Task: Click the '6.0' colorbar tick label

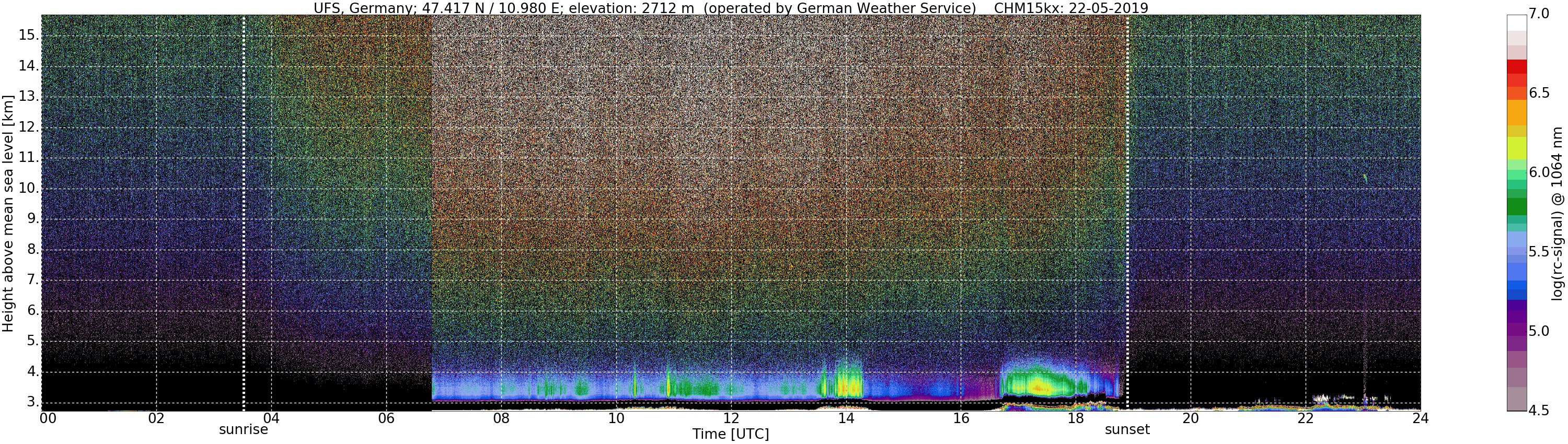Action: 1539,173
